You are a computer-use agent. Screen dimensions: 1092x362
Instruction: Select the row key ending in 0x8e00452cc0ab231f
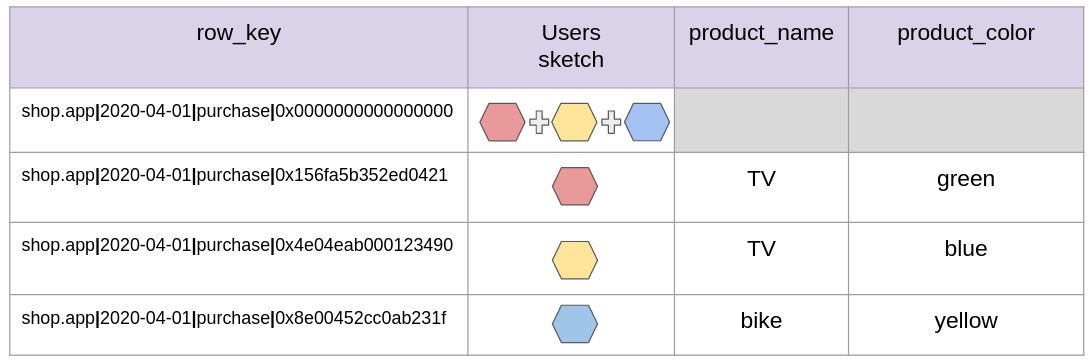pos(234,318)
